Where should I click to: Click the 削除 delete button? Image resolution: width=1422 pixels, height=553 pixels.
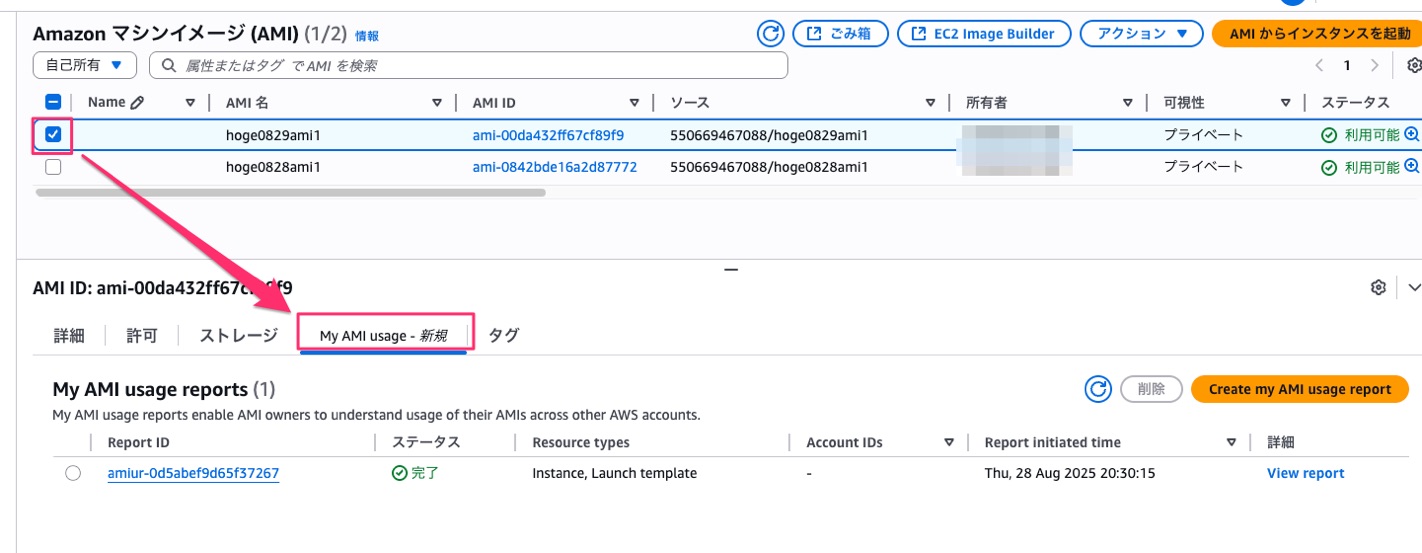tap(1151, 389)
